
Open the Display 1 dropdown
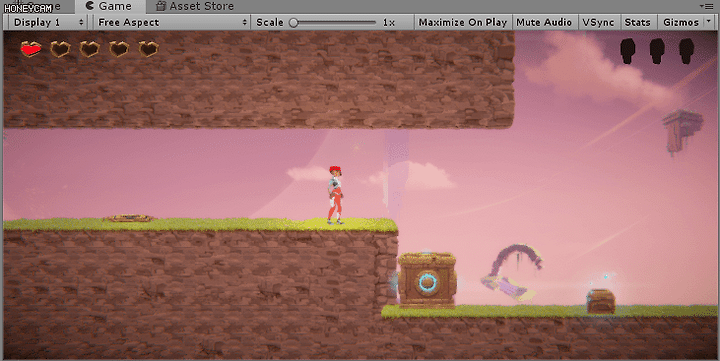pos(49,23)
